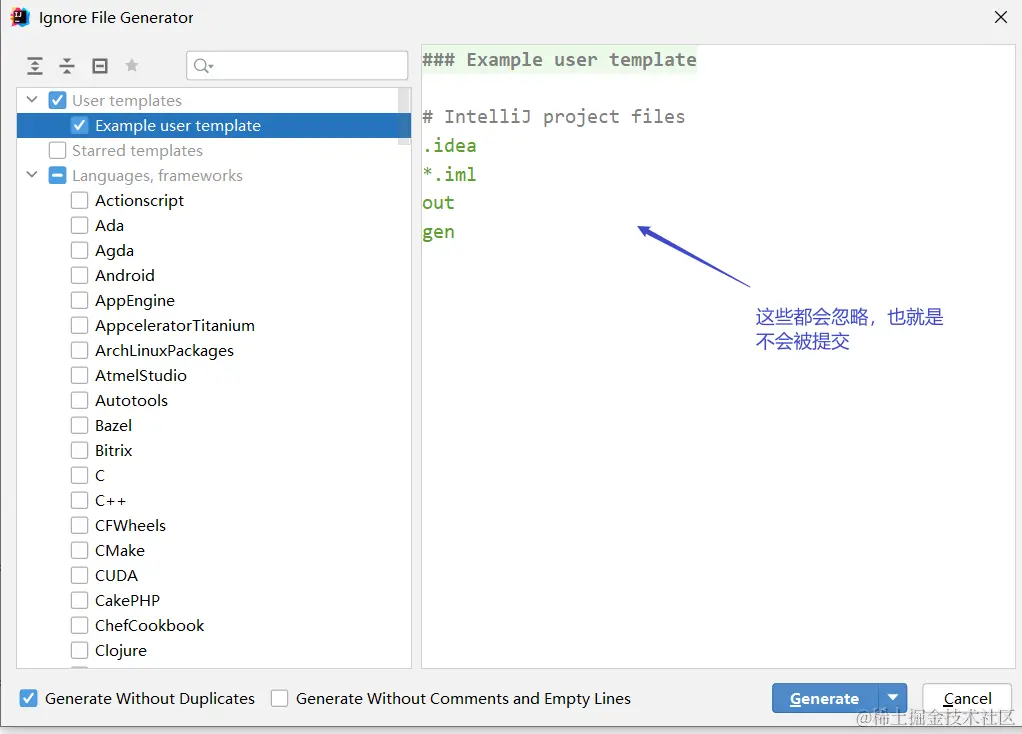Image resolution: width=1022 pixels, height=734 pixels.
Task: Toggle Generate Without Duplicates option
Action: (28, 698)
